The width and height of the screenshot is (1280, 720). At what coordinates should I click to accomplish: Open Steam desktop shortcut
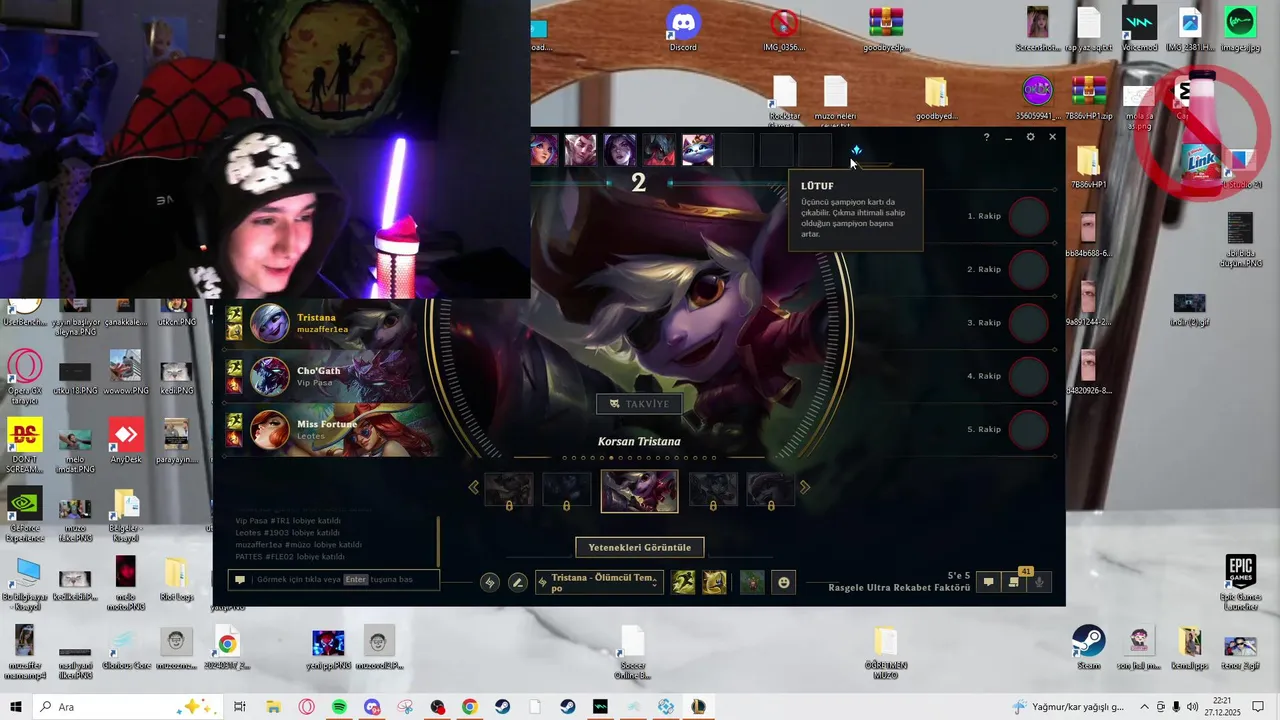[x=1088, y=648]
